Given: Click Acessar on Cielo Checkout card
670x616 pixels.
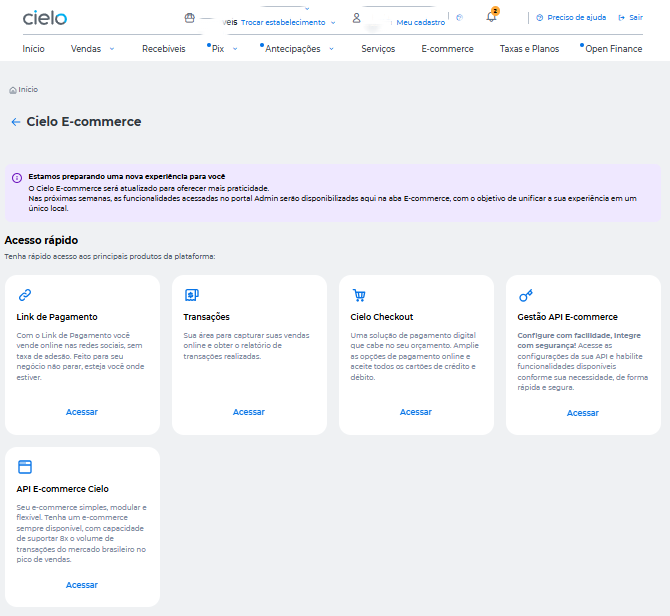Looking at the screenshot, I should coord(416,412).
